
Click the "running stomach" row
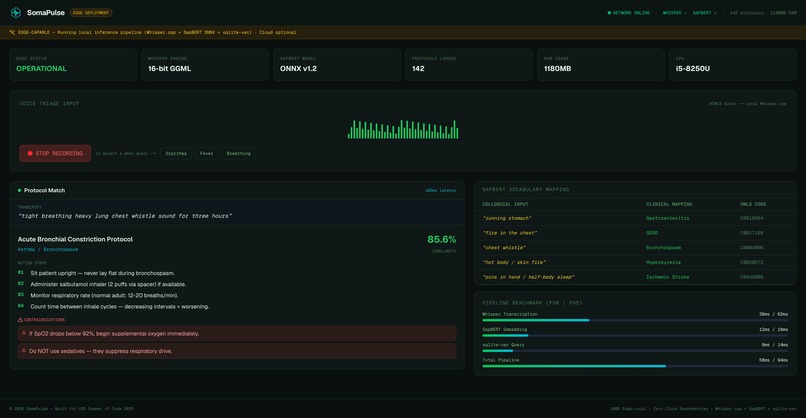pyautogui.click(x=635, y=218)
